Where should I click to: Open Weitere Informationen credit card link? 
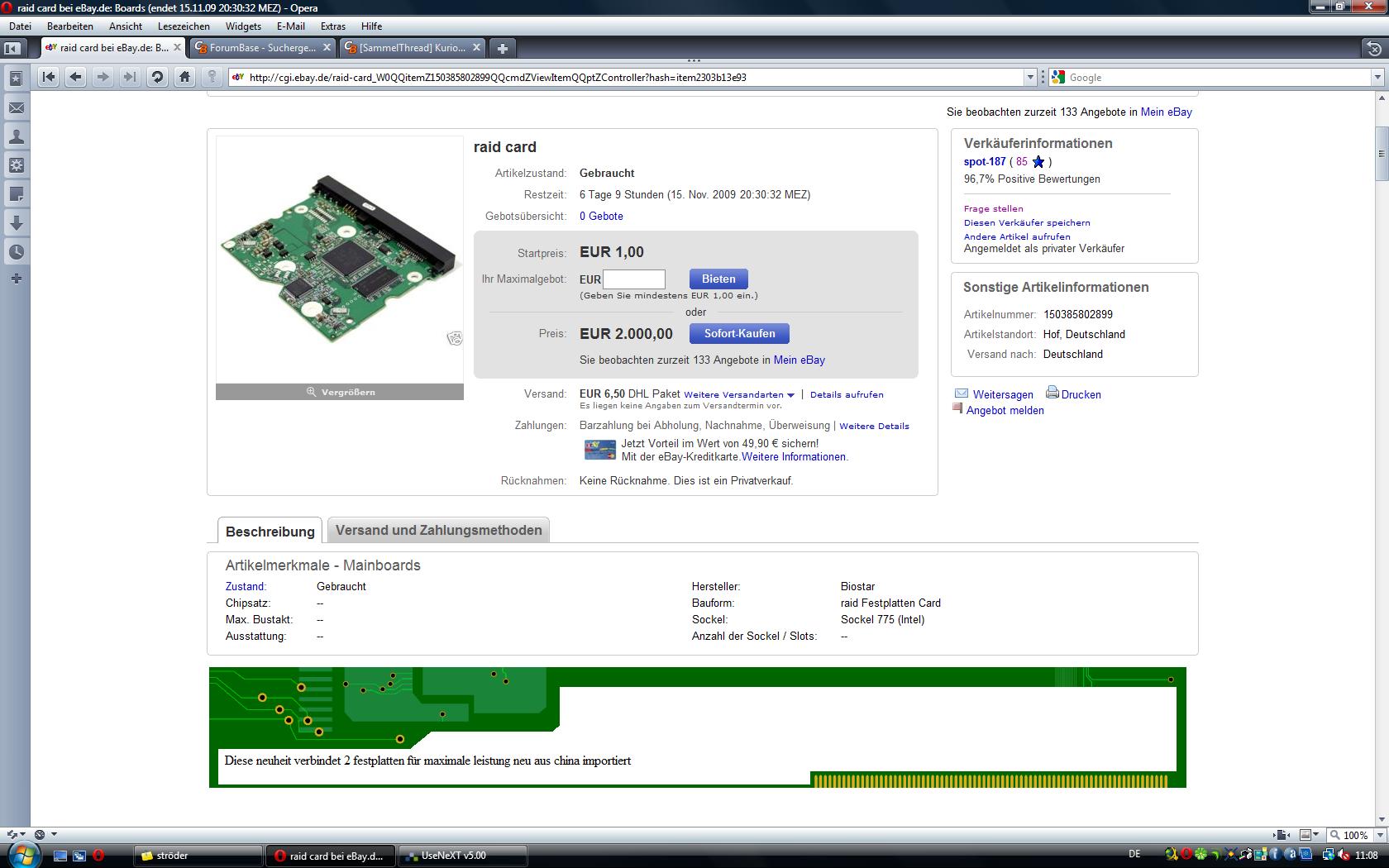tap(793, 456)
